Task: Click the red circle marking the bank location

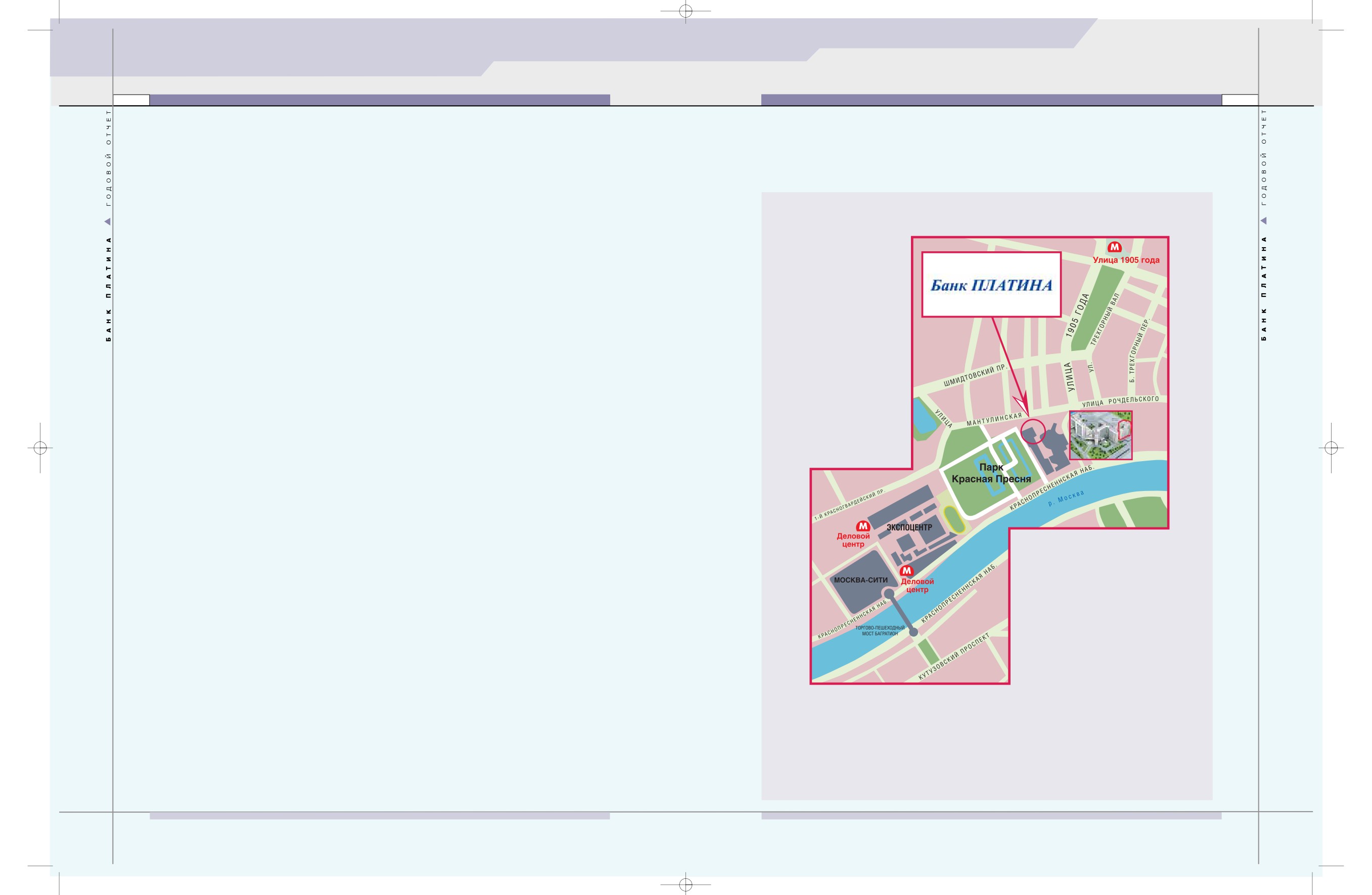Action: coord(1033,431)
